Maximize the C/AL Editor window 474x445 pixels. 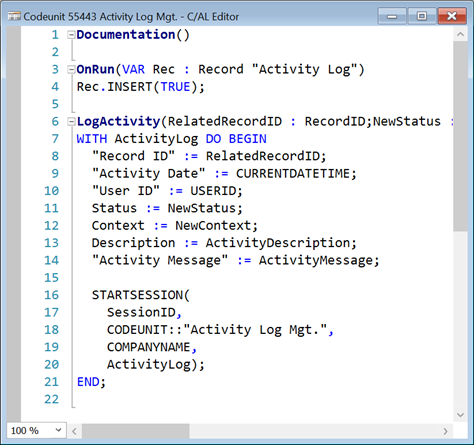422,16
